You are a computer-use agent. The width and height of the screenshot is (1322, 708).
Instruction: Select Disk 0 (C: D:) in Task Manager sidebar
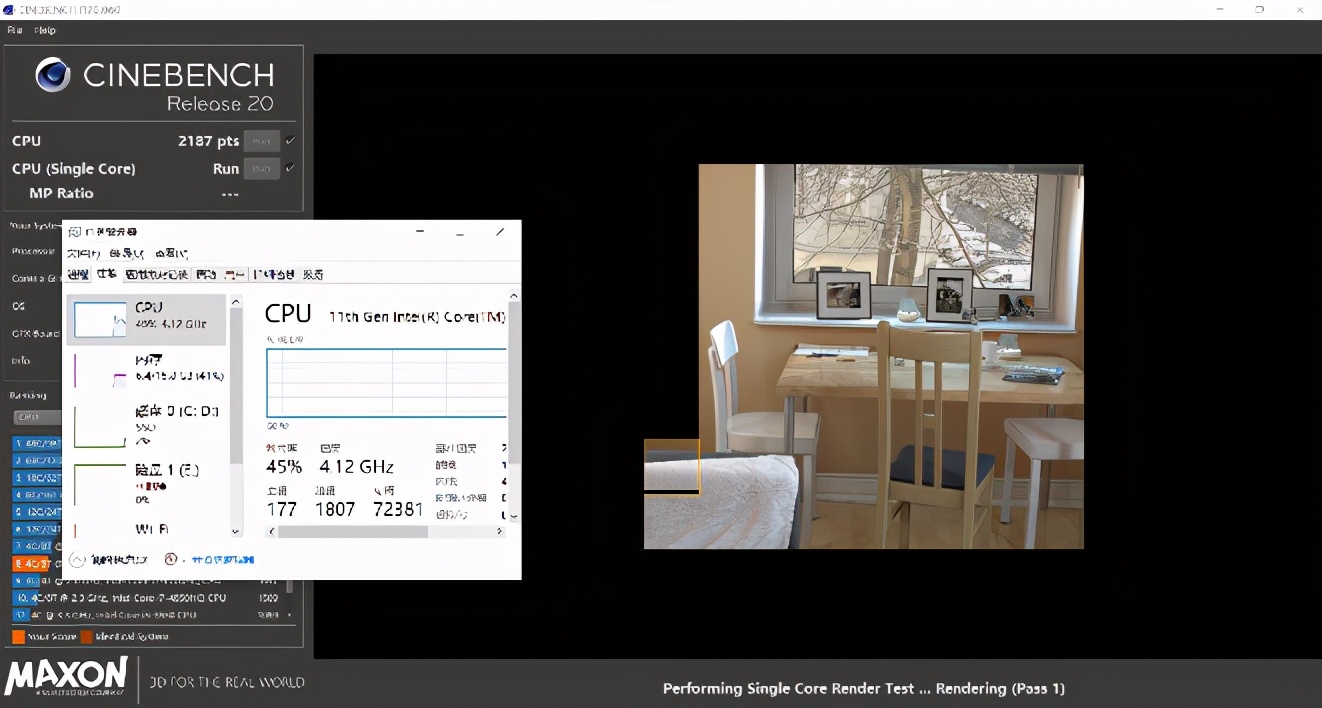point(147,425)
